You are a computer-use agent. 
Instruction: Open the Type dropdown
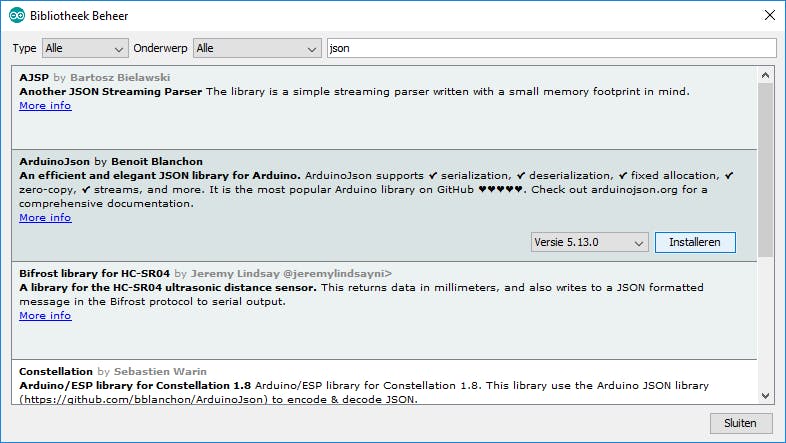tap(85, 48)
